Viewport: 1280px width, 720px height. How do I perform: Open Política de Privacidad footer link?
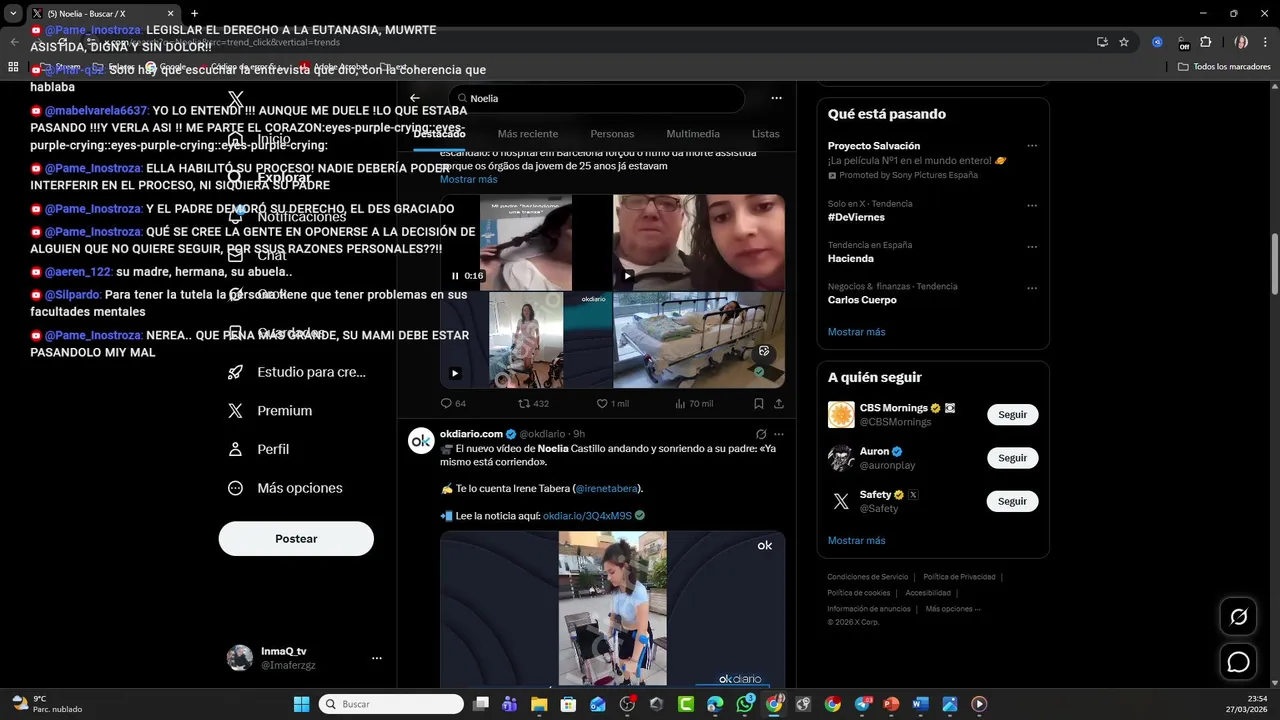(x=959, y=577)
